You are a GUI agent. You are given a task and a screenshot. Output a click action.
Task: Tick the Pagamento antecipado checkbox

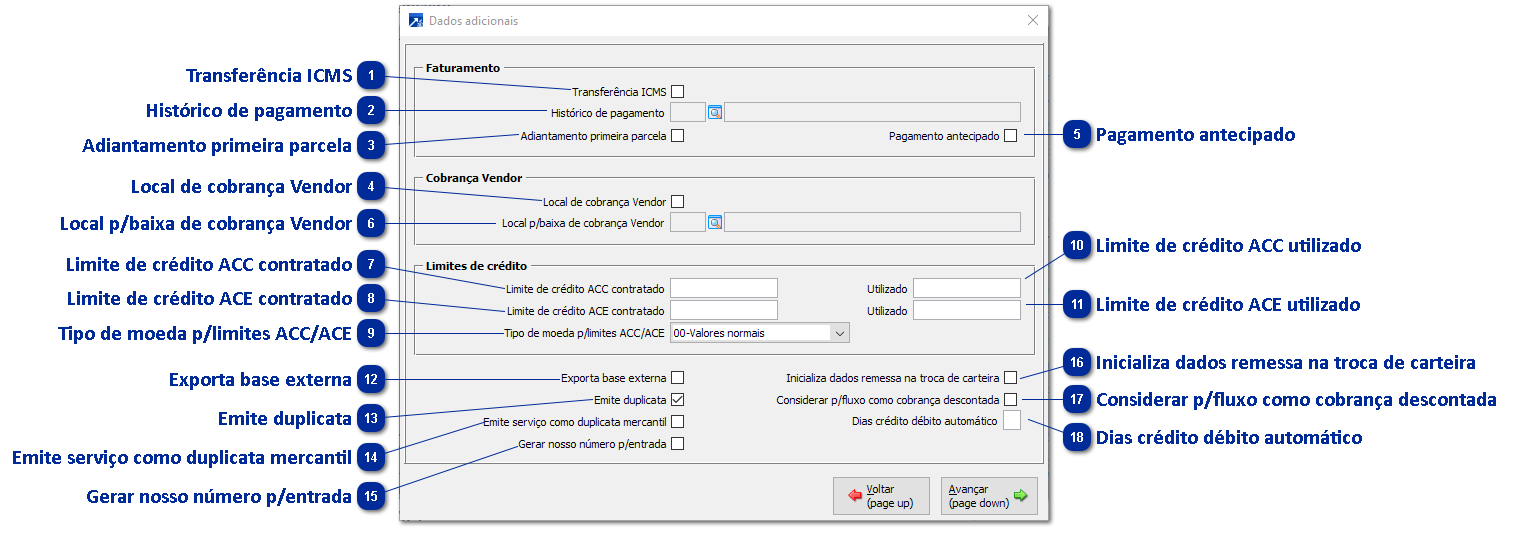[x=1011, y=136]
